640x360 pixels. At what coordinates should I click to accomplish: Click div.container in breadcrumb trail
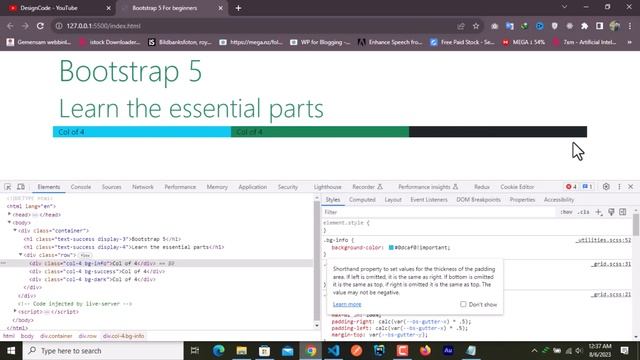pyautogui.click(x=56, y=336)
